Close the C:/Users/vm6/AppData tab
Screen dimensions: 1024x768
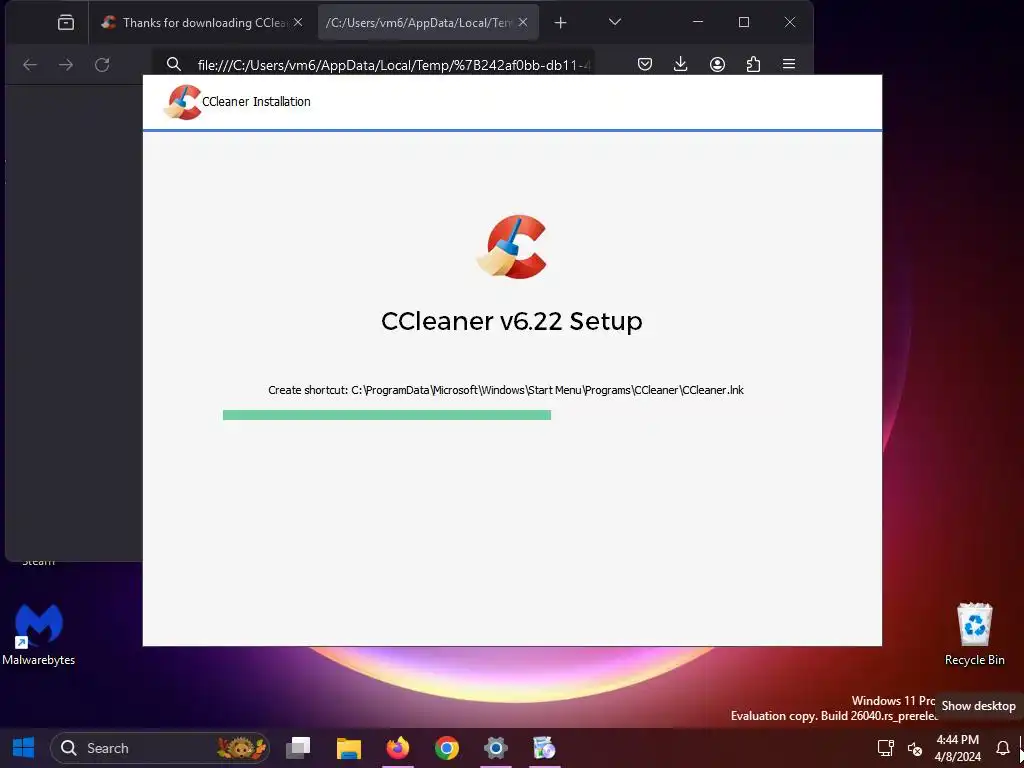click(523, 22)
